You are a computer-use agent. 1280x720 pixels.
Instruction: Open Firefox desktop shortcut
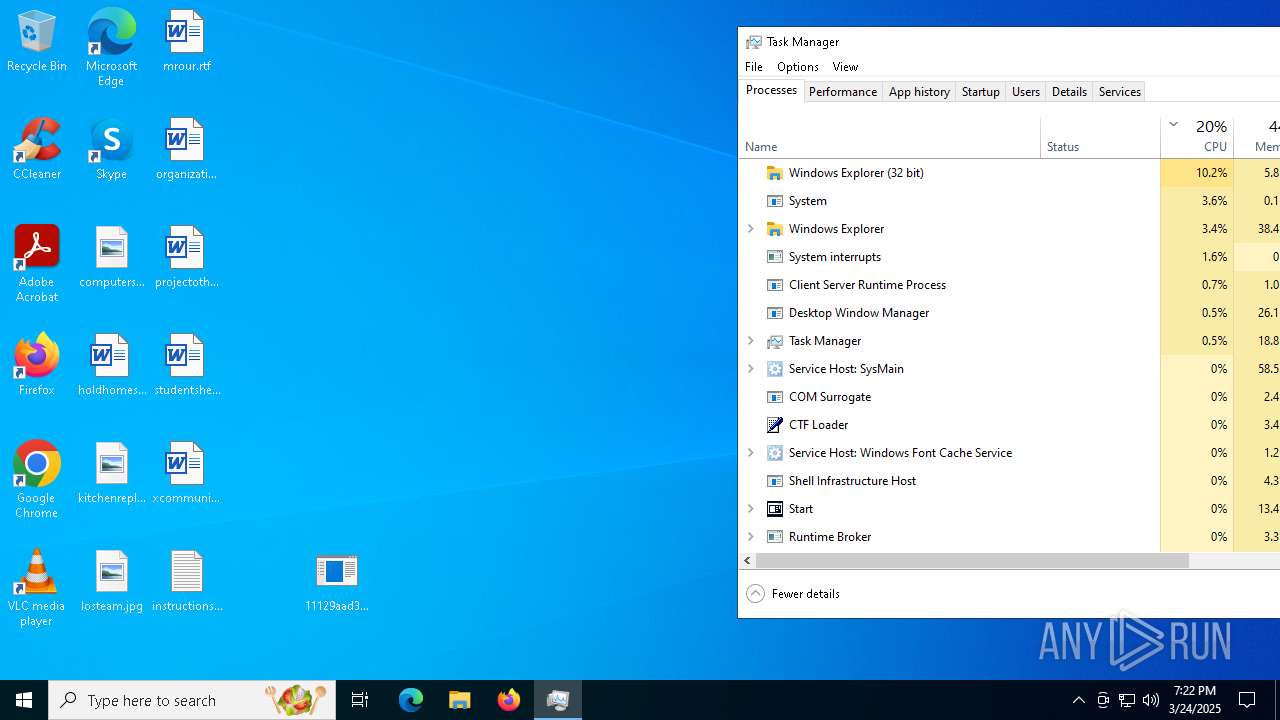[x=37, y=365]
